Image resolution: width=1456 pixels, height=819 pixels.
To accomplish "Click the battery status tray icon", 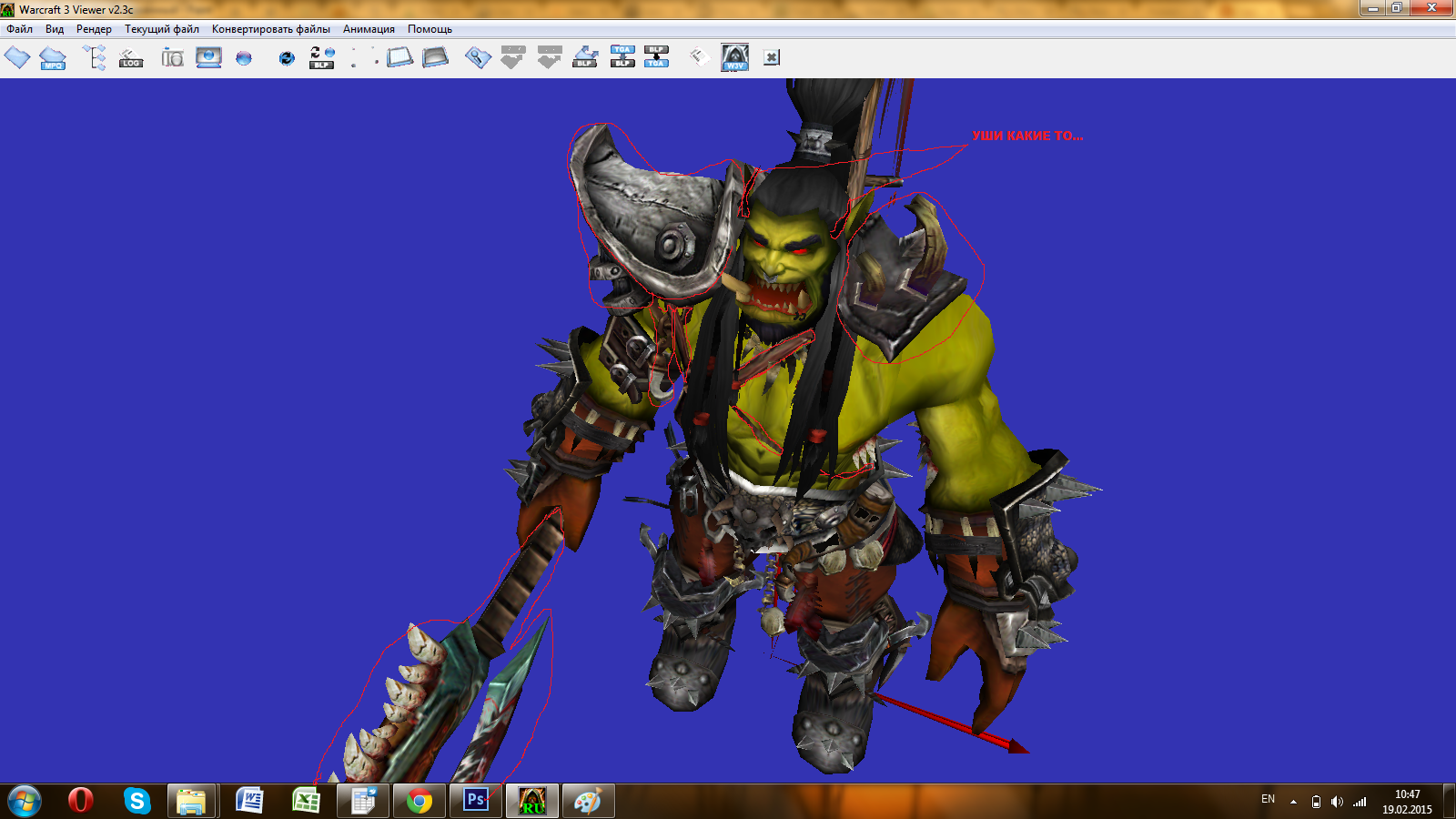I will click(x=1316, y=802).
